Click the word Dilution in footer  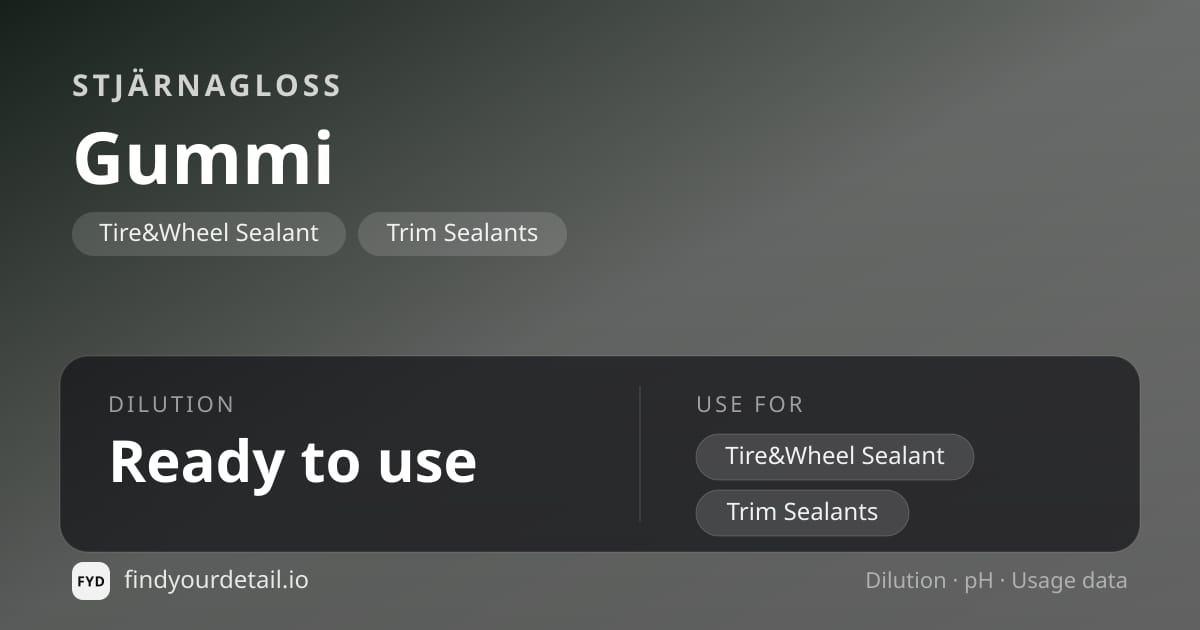tap(906, 580)
